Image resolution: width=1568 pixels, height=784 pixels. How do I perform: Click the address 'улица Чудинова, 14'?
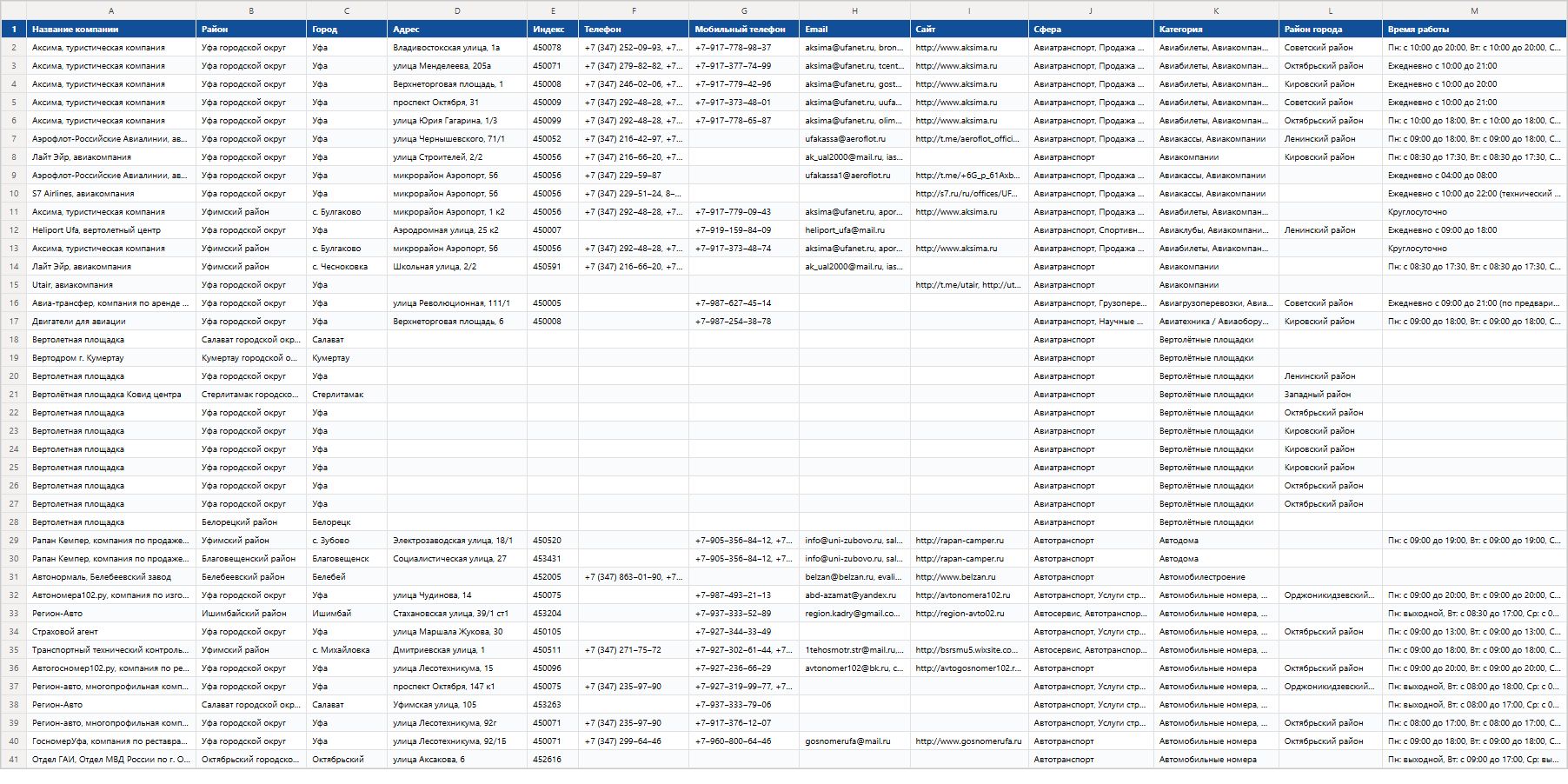coord(457,595)
